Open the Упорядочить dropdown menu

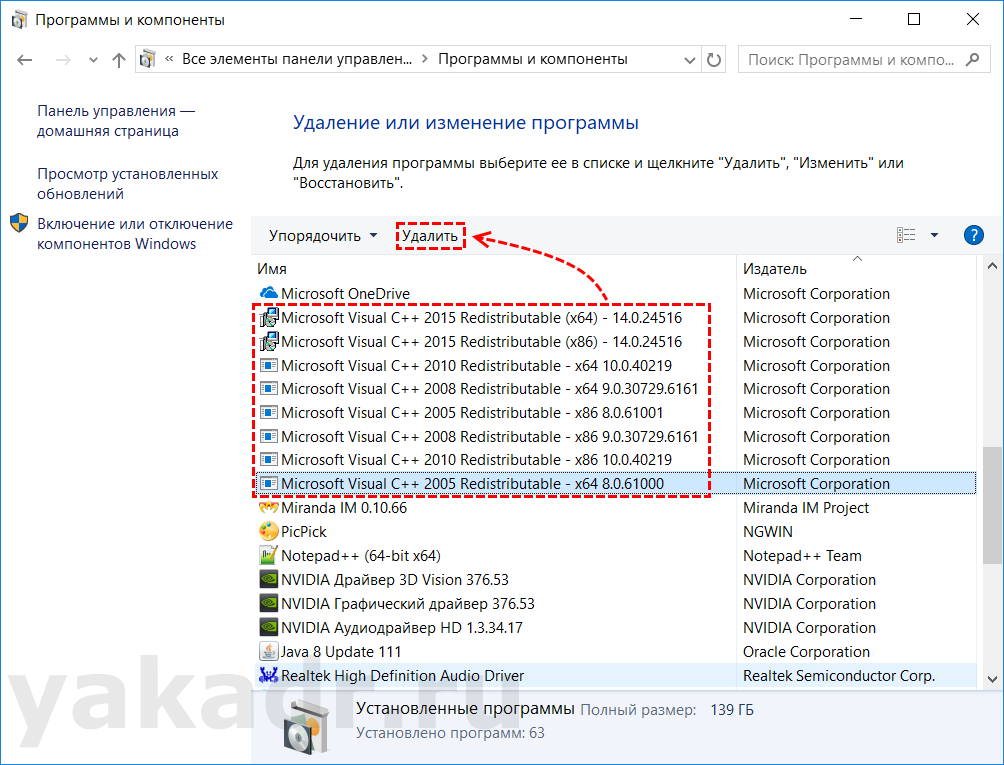[x=323, y=236]
